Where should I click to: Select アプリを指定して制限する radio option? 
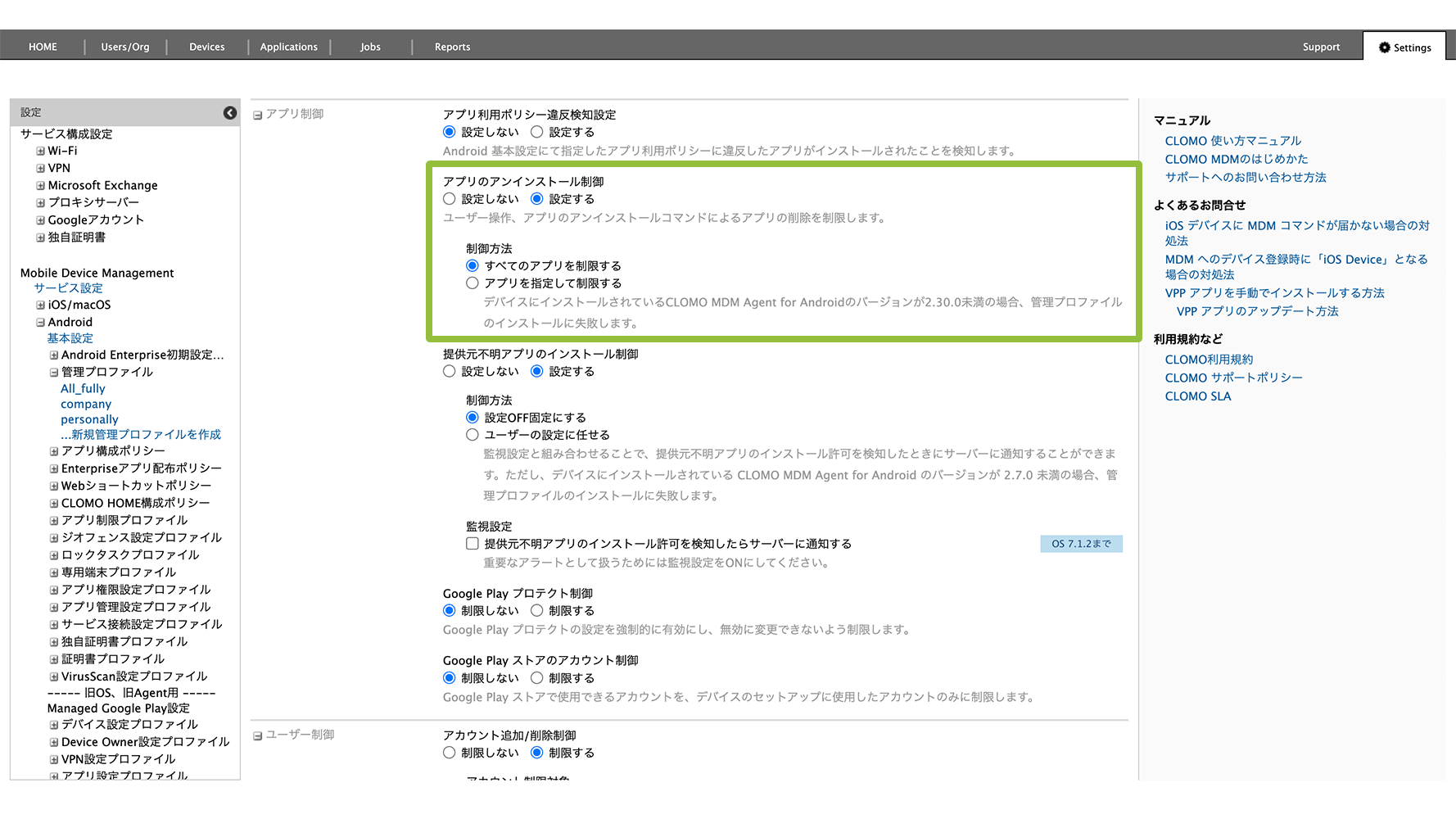tap(473, 283)
